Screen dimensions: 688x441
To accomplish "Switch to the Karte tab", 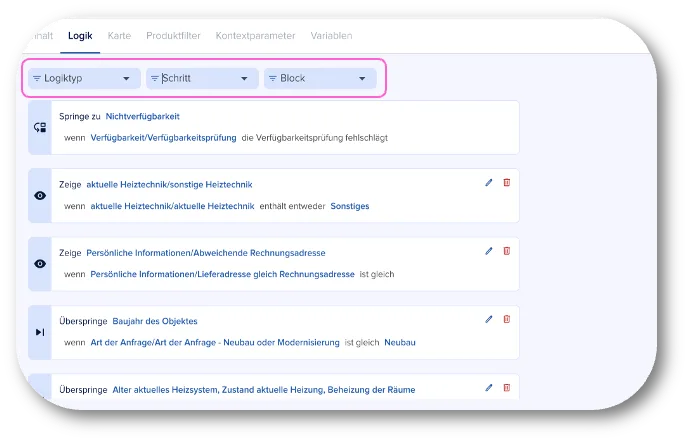I will pyautogui.click(x=119, y=36).
